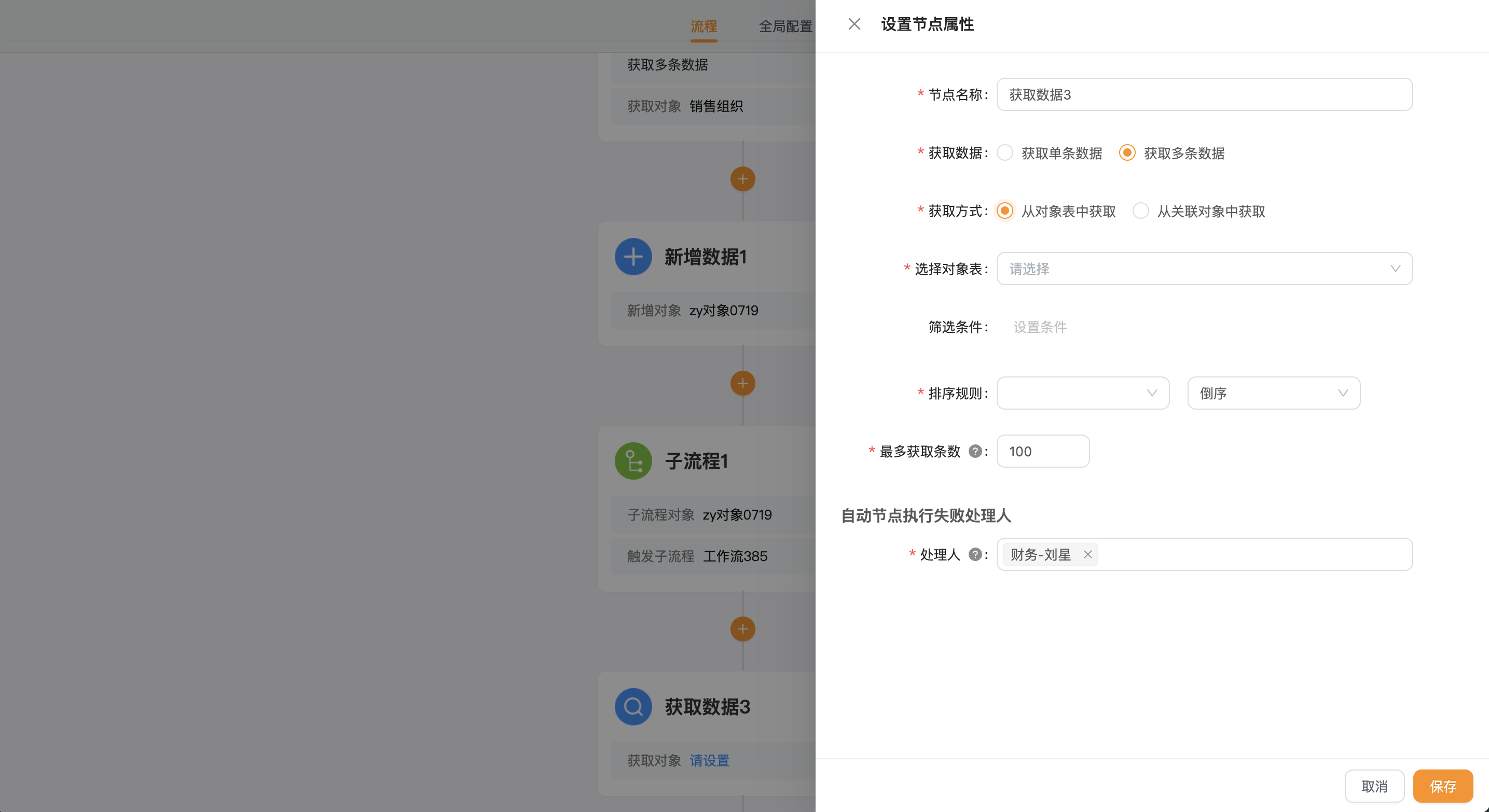Add a node via the plus button above 获取数据3
Screen dimensions: 1489x812
coord(742,629)
